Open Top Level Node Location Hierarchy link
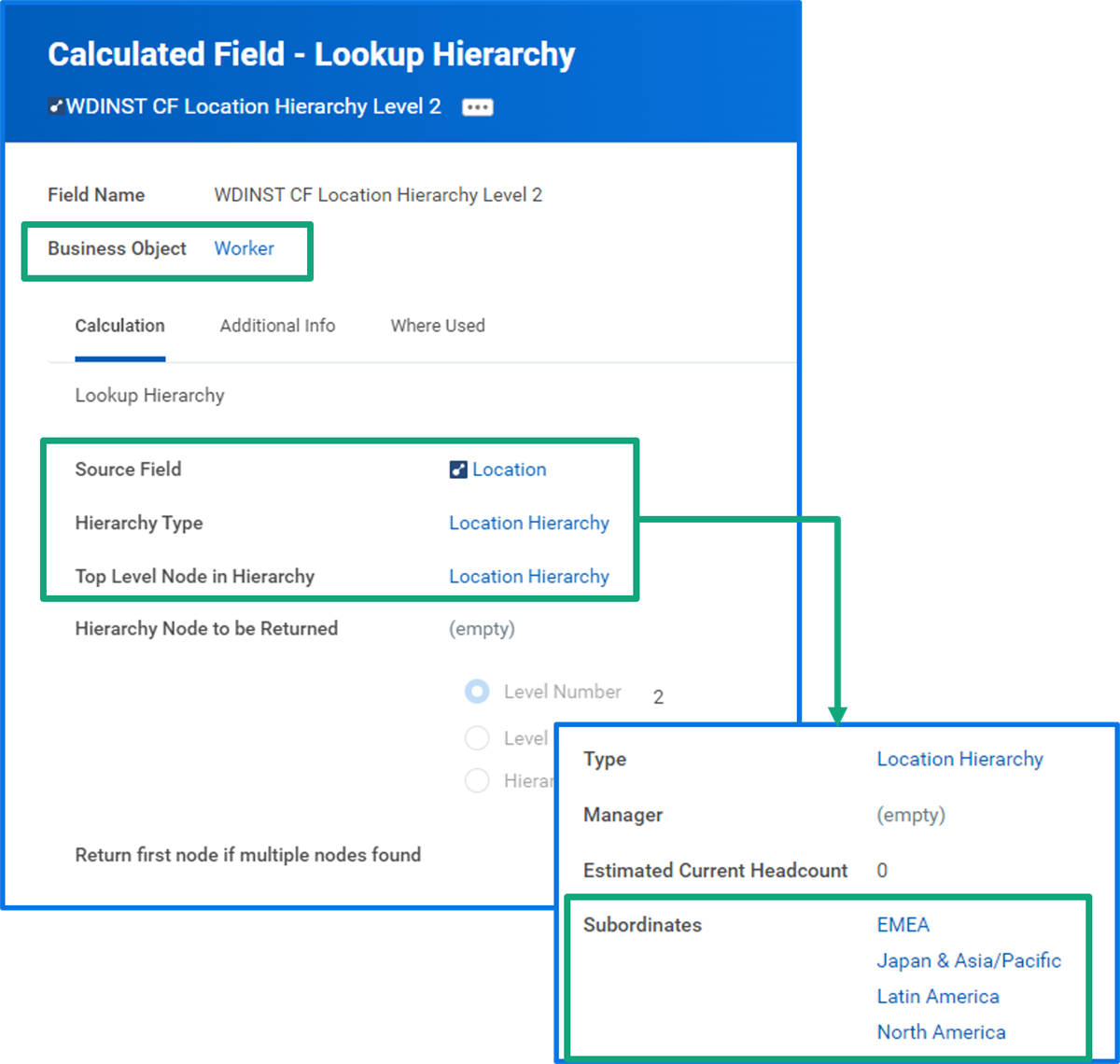Image resolution: width=1120 pixels, height=1064 pixels. [529, 577]
